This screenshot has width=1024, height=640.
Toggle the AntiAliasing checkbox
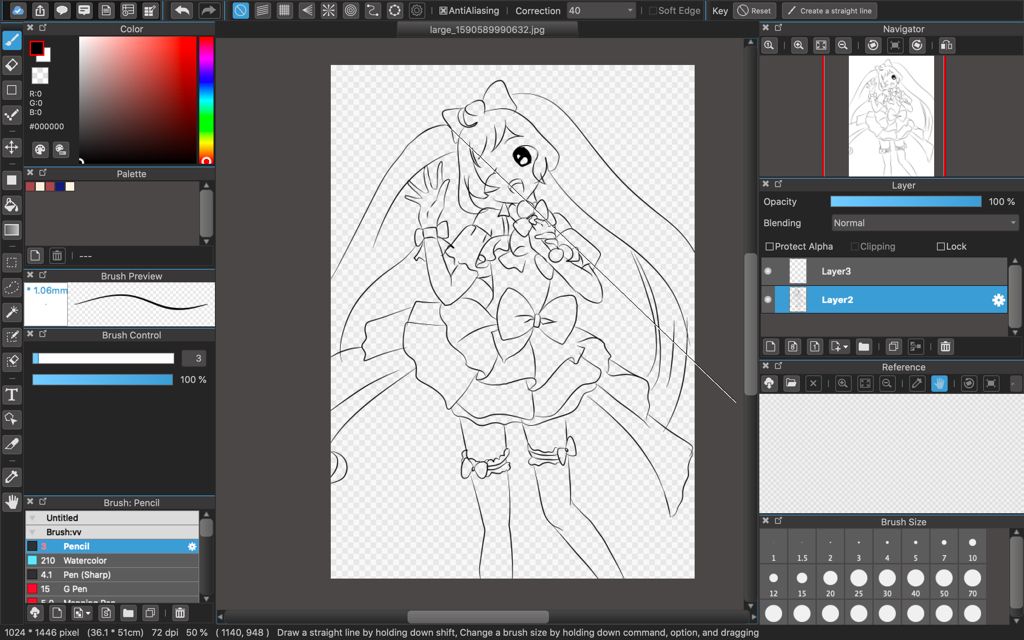point(443,10)
